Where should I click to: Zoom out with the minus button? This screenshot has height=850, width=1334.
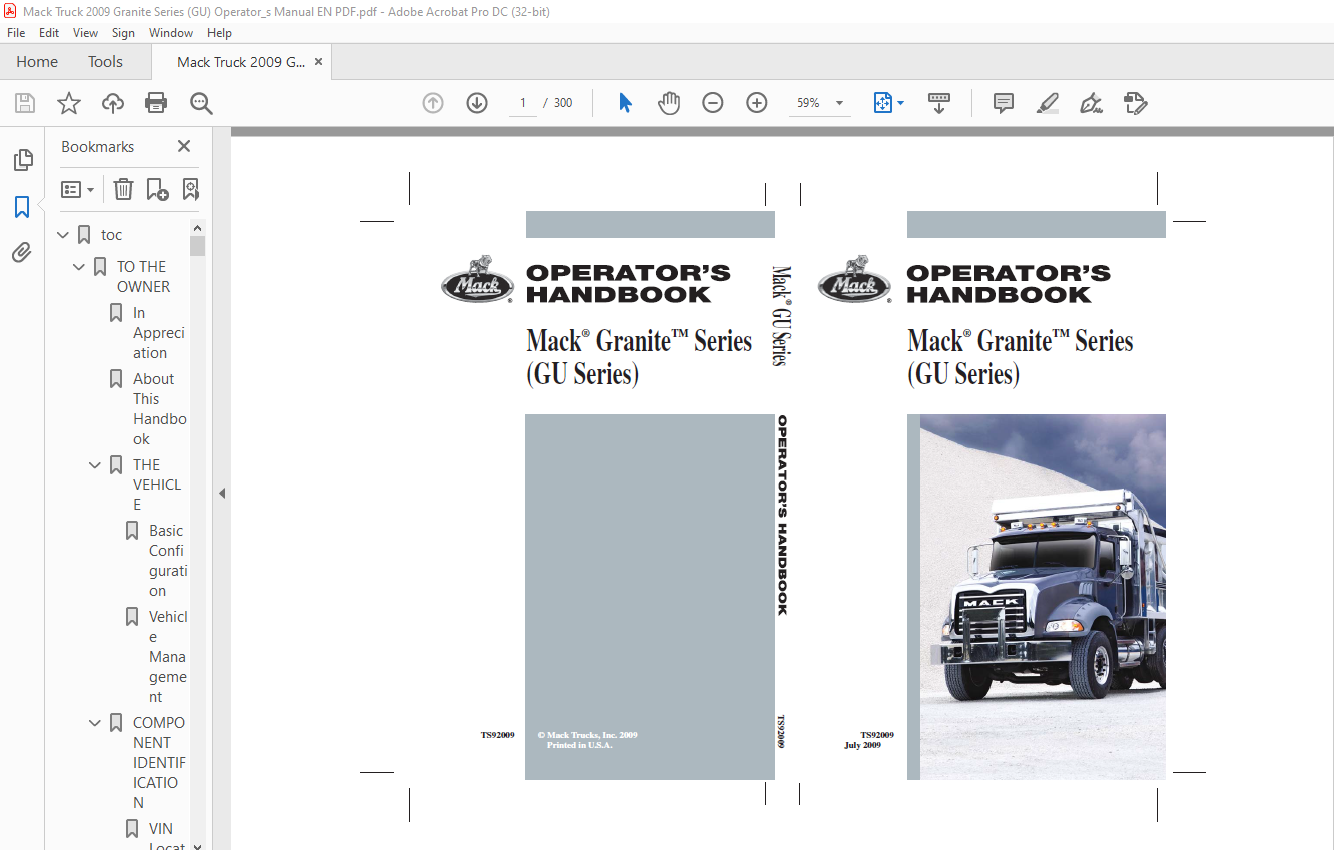coord(713,103)
